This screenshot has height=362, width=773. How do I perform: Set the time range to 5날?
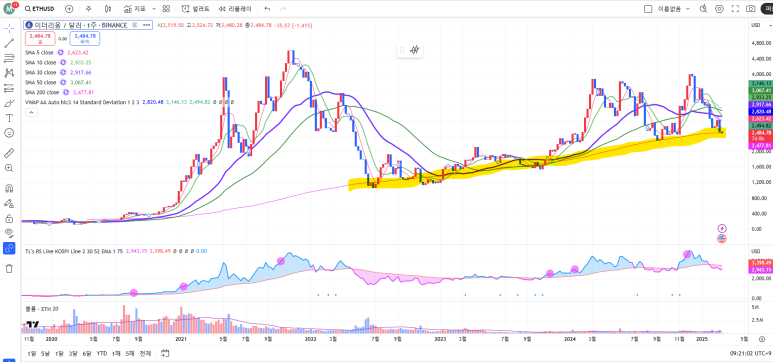(45, 353)
